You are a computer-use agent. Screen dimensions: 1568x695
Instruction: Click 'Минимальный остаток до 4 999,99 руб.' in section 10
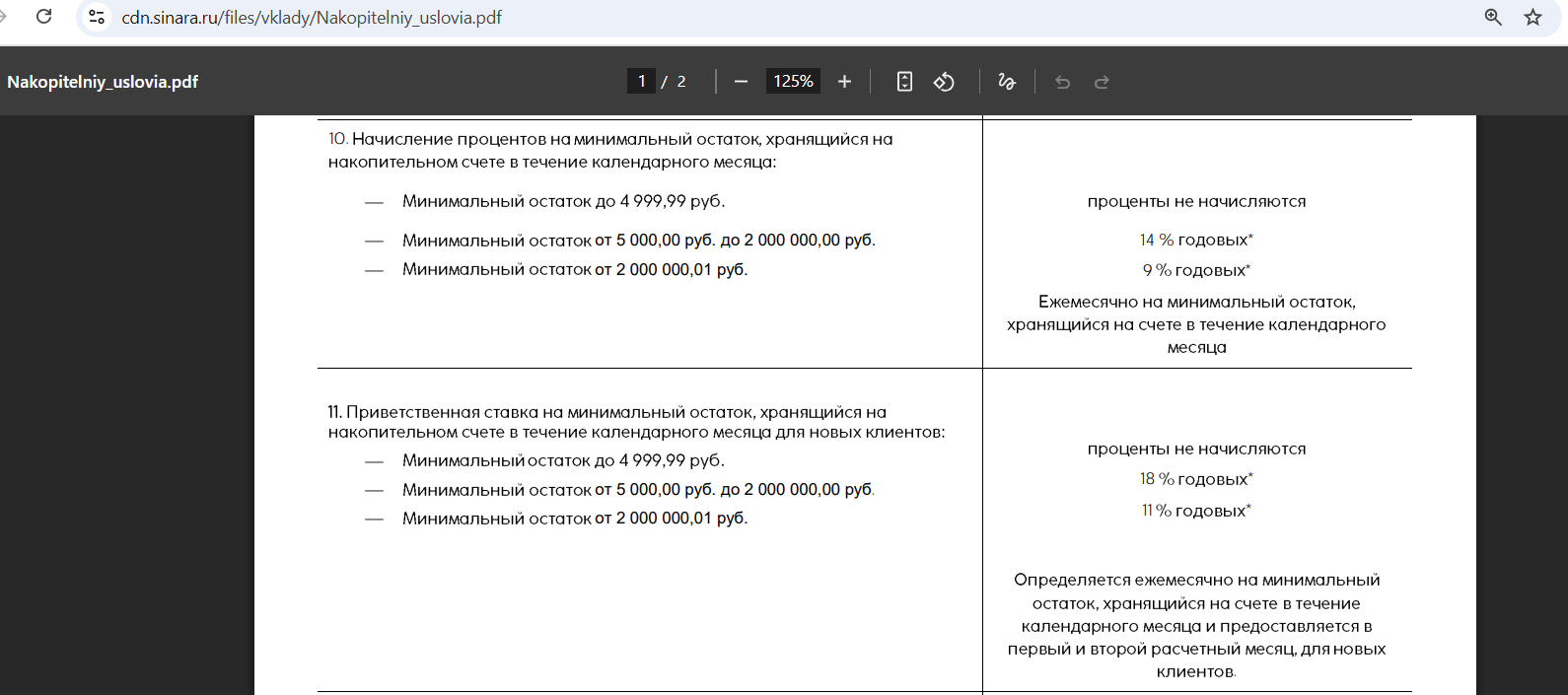(x=563, y=201)
